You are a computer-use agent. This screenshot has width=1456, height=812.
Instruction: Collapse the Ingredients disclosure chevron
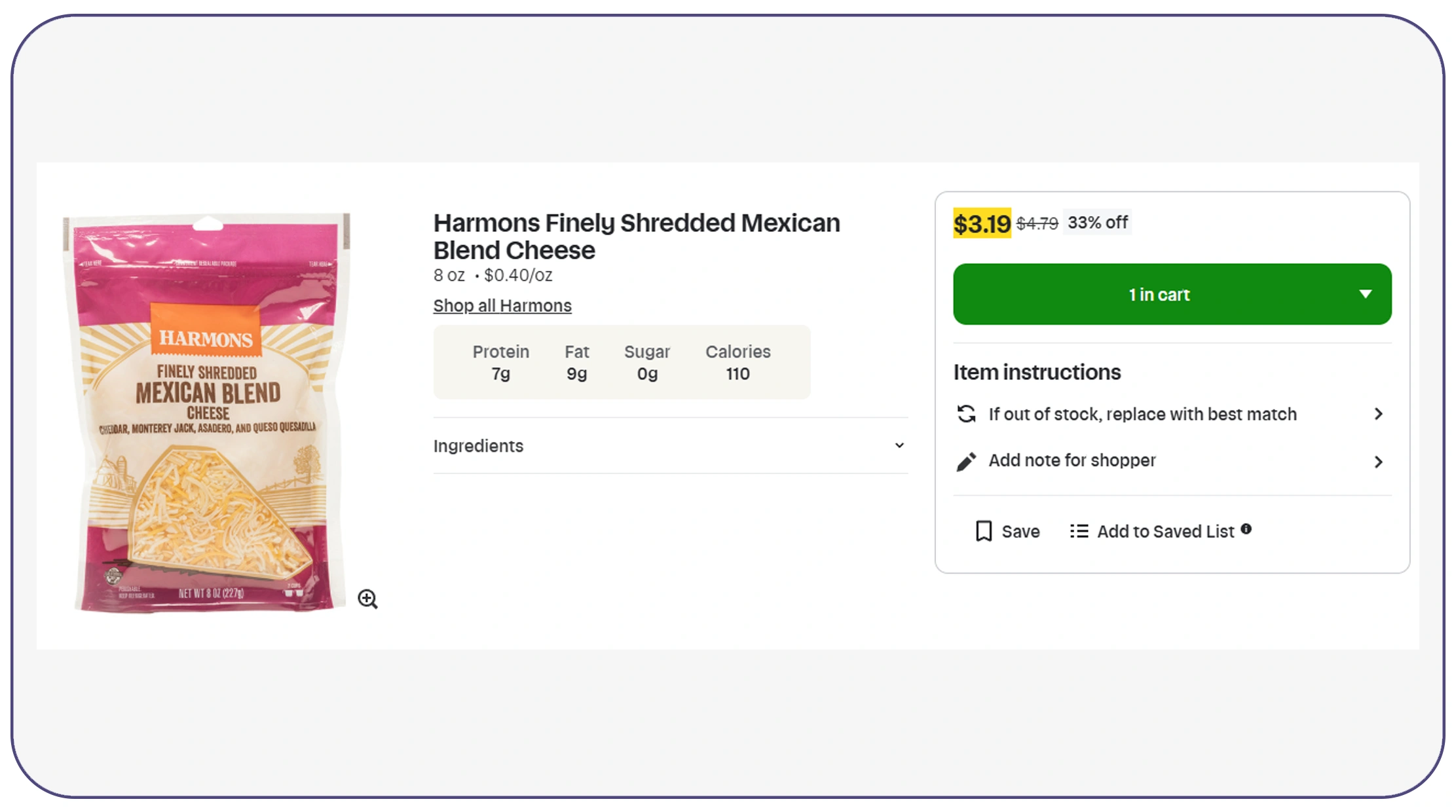(899, 445)
